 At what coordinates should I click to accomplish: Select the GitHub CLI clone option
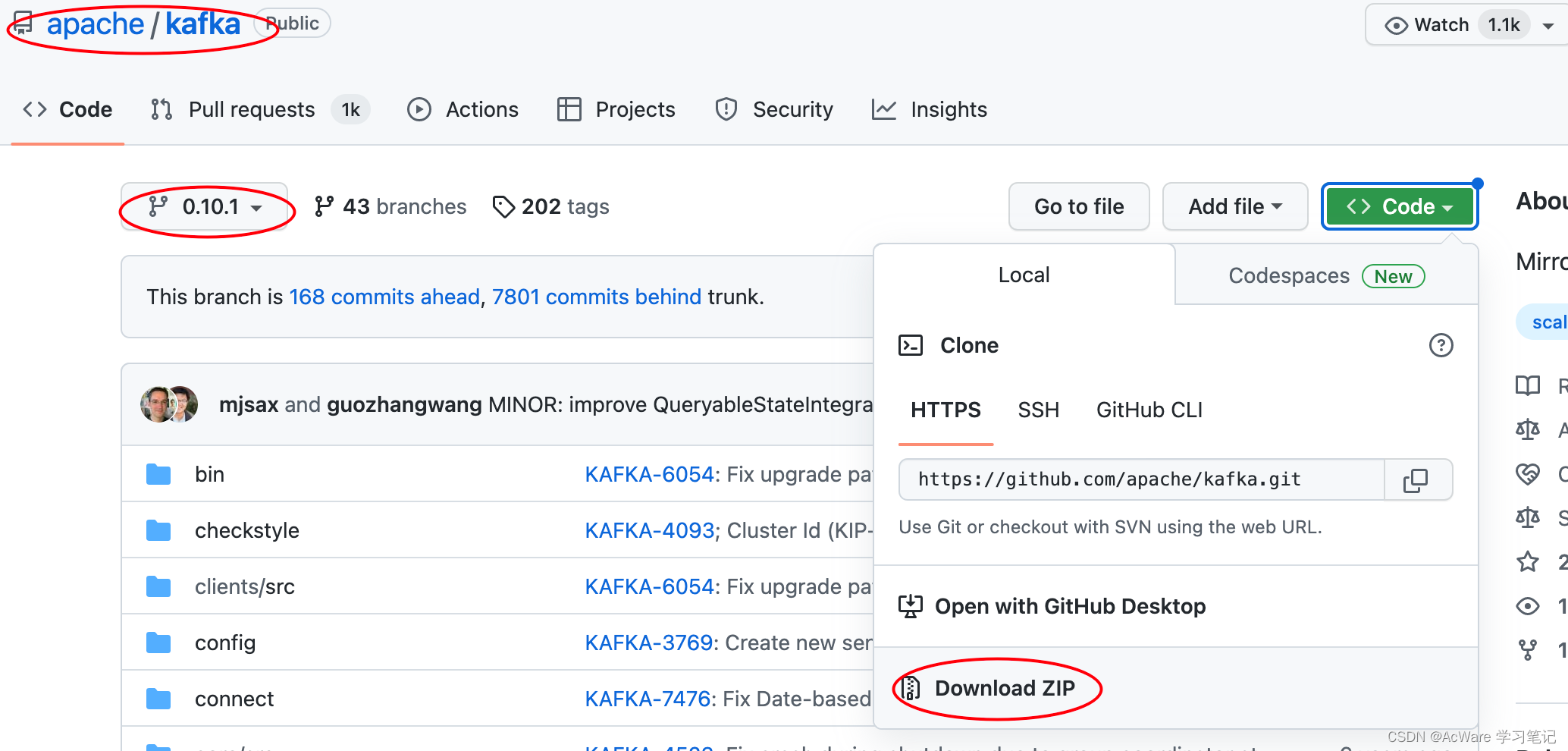pyautogui.click(x=1149, y=410)
